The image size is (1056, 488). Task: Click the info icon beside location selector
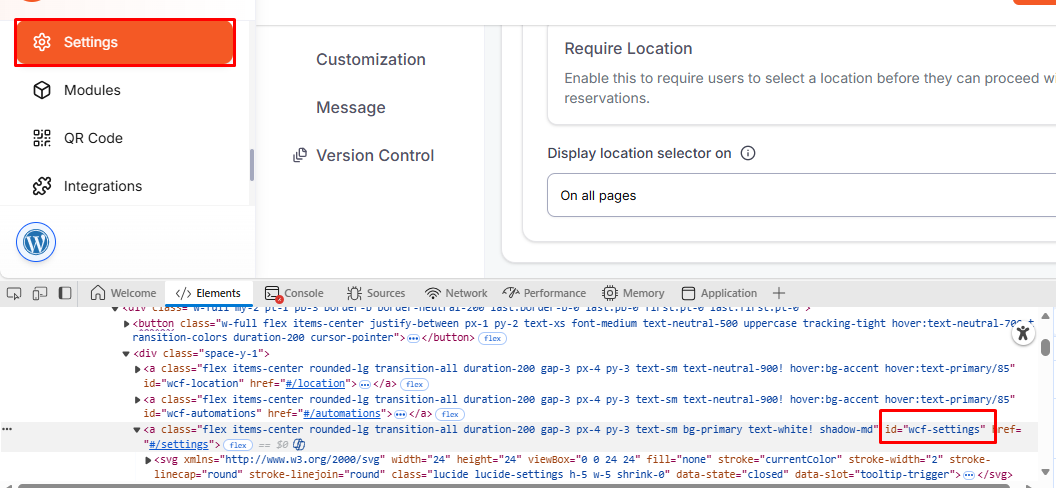coord(747,154)
